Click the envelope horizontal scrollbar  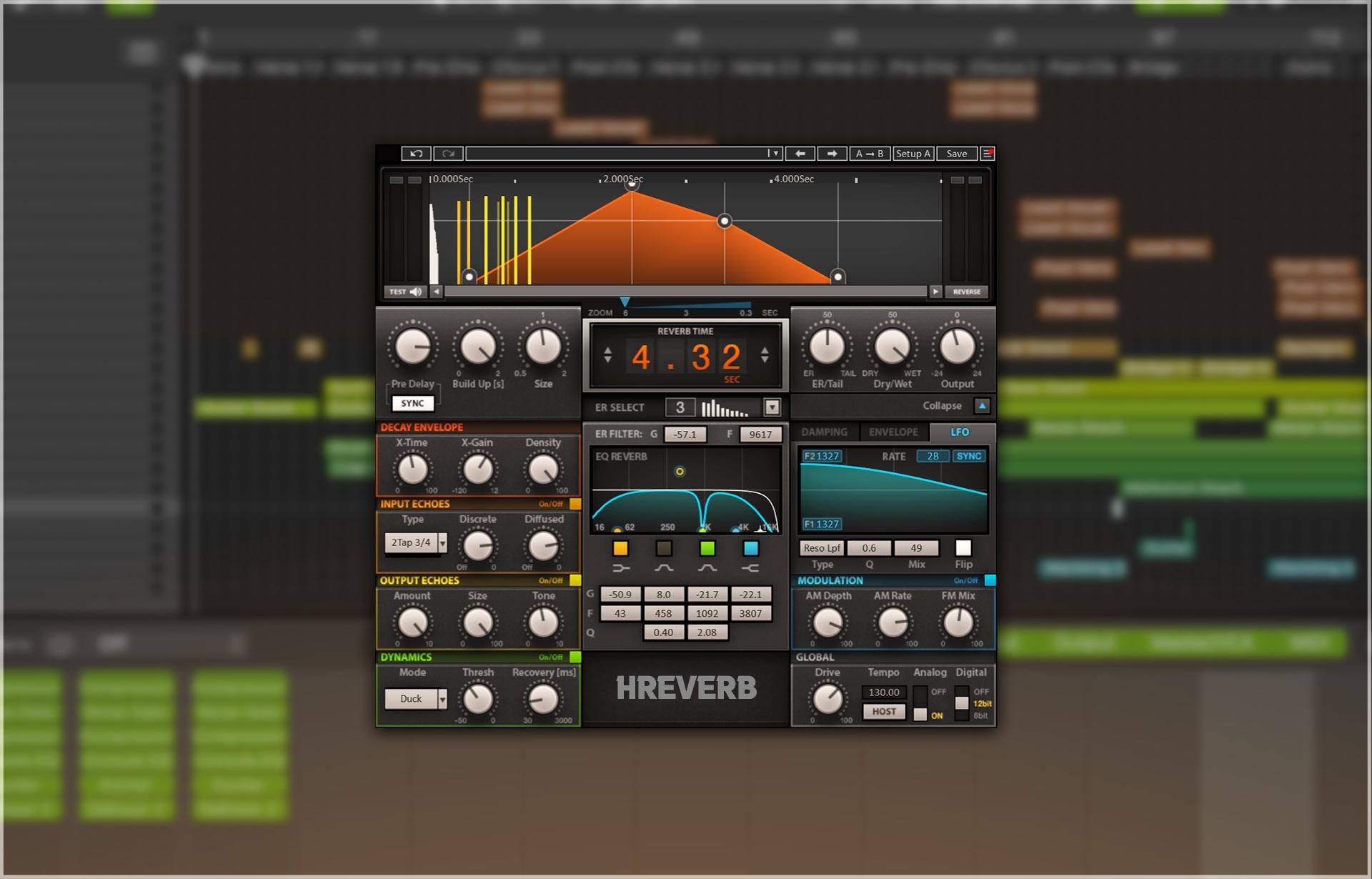pyautogui.click(x=685, y=292)
